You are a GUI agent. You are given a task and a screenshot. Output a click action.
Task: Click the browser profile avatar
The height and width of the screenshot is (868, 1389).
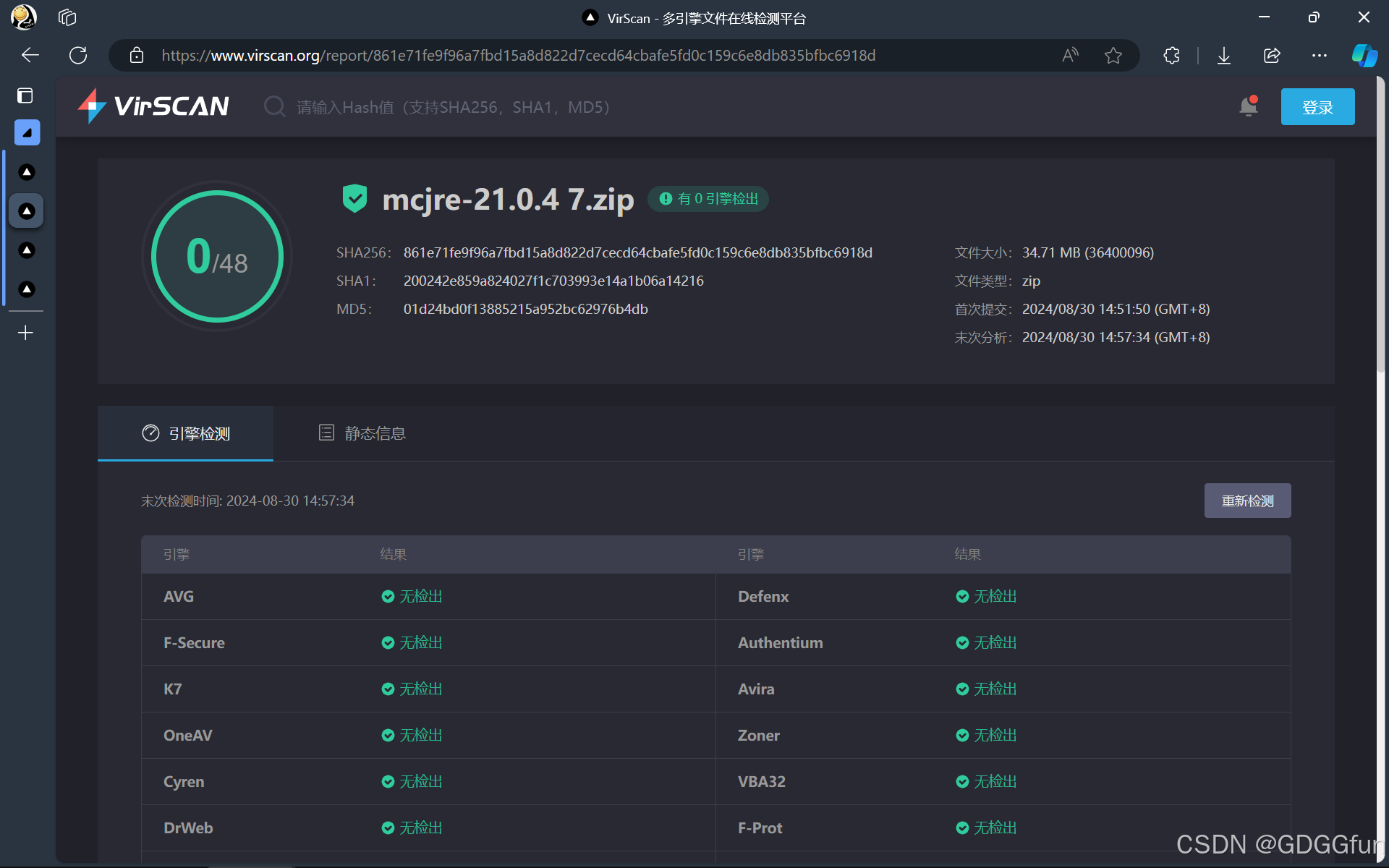tap(24, 17)
